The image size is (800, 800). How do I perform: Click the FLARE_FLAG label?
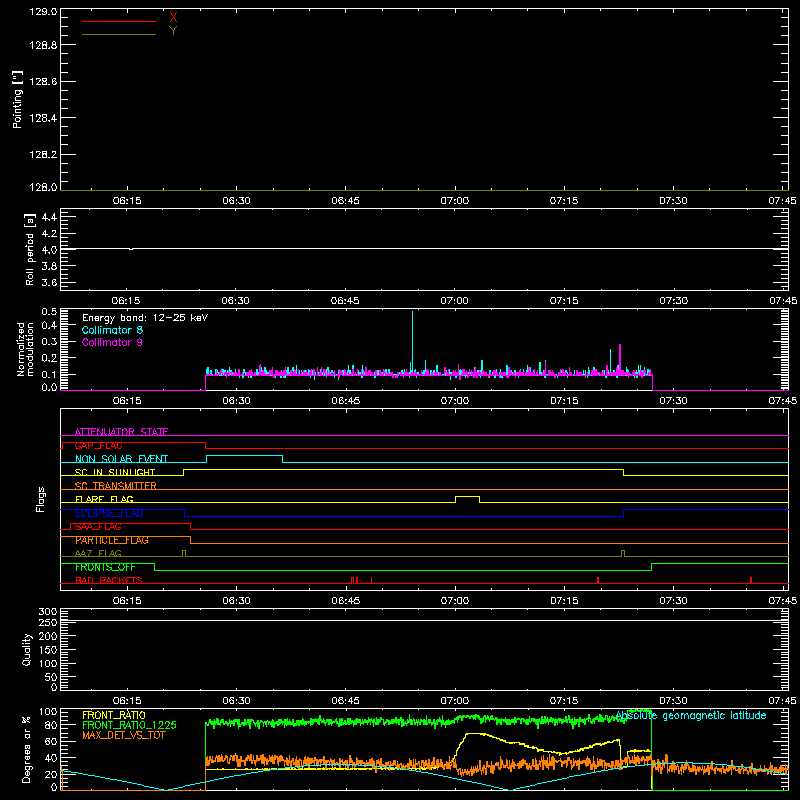tap(104, 499)
